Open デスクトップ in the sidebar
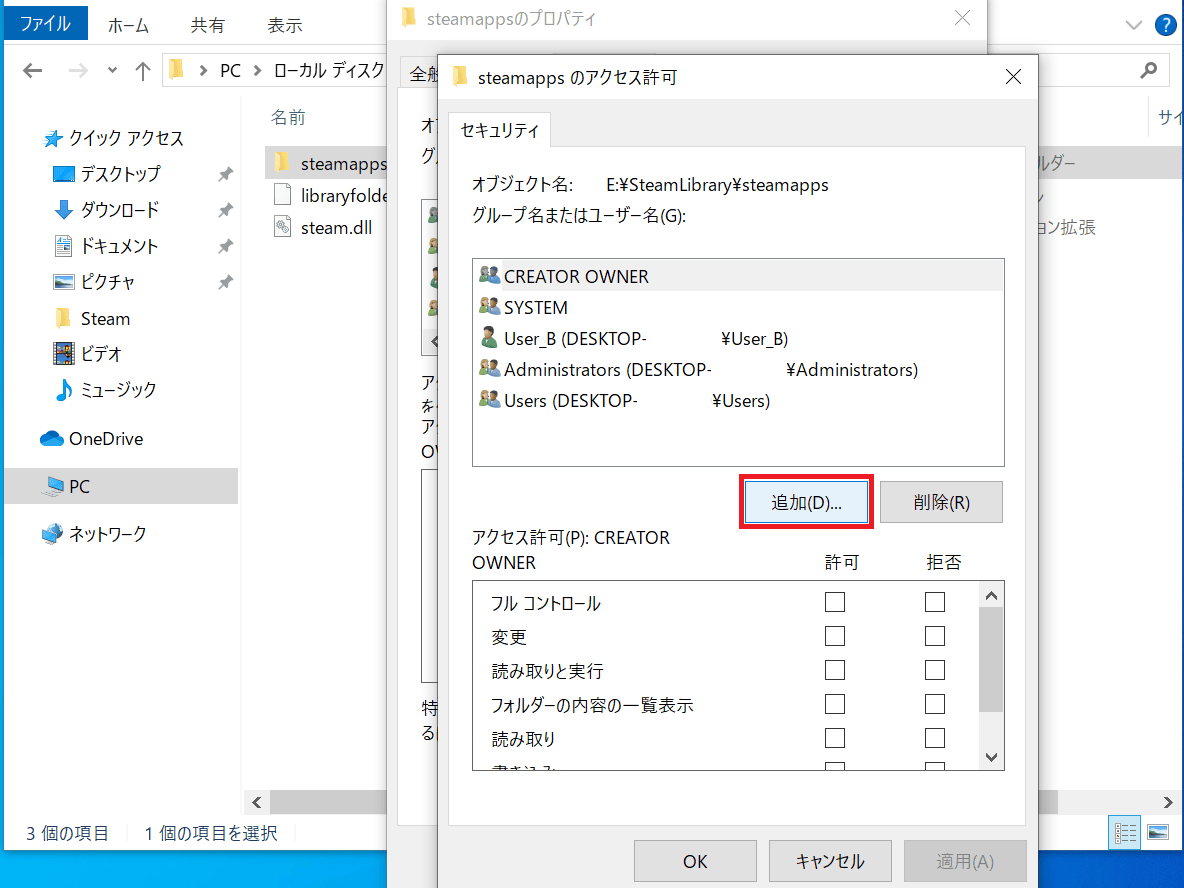This screenshot has width=1184, height=888. pyautogui.click(x=120, y=174)
